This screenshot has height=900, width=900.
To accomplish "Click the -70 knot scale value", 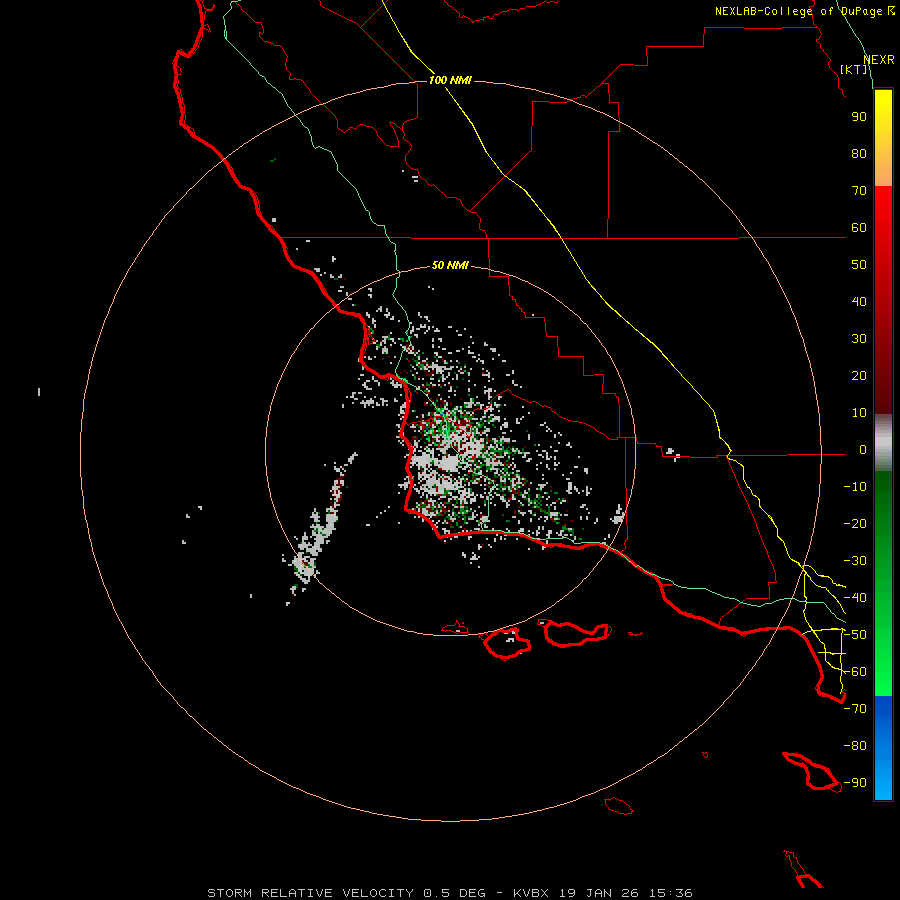I will click(855, 709).
